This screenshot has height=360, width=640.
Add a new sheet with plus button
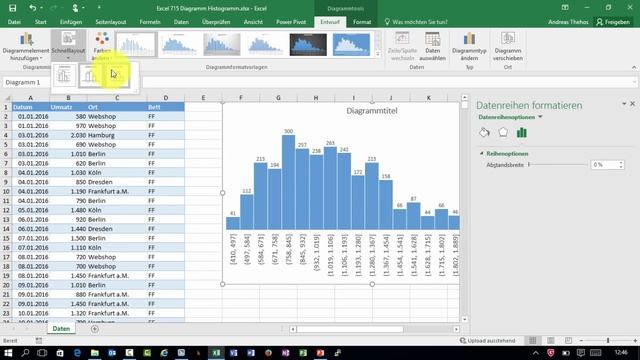point(95,329)
